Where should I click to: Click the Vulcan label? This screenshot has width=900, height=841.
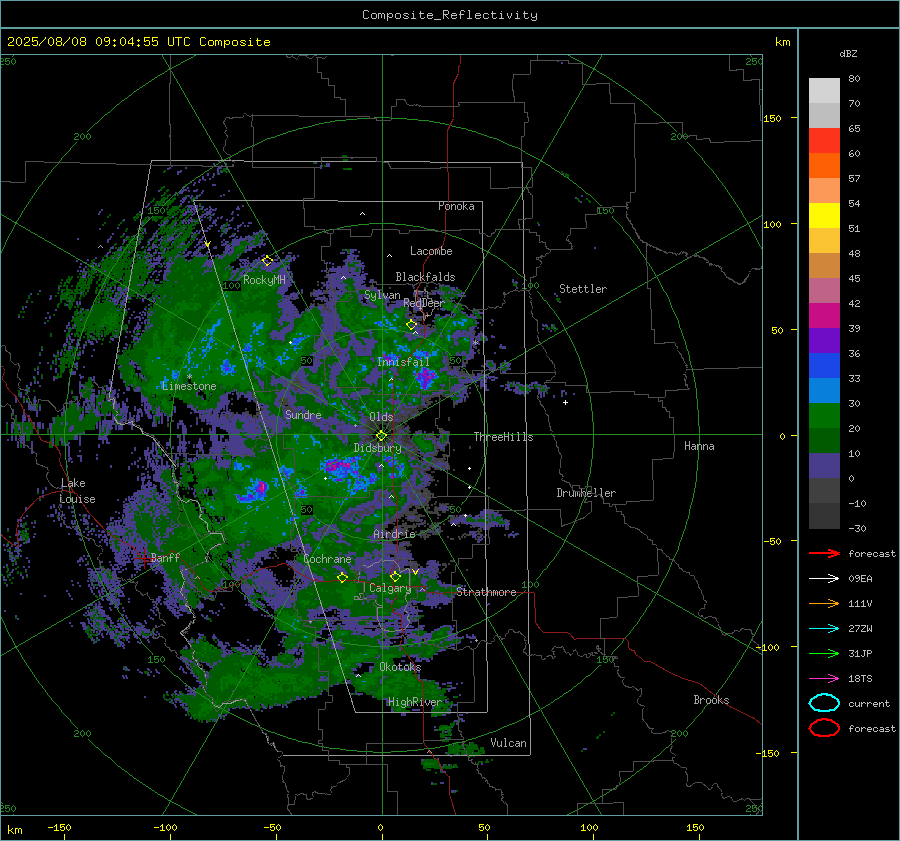508,743
